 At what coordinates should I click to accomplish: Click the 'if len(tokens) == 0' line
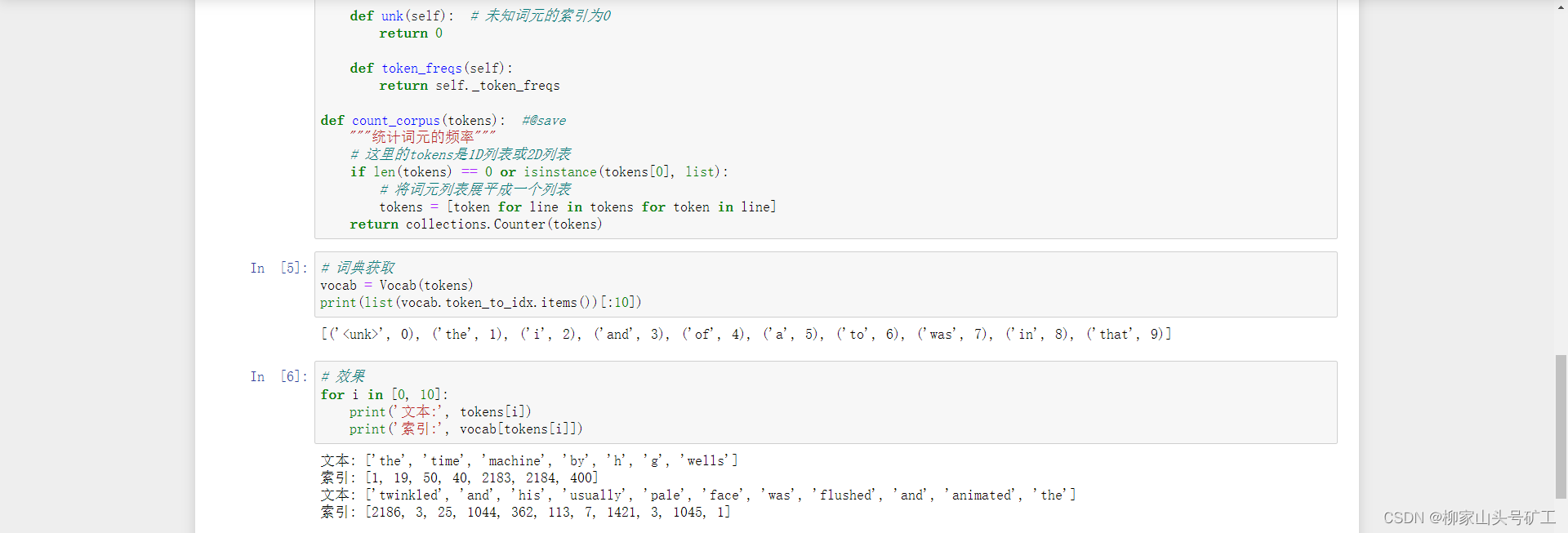538,172
